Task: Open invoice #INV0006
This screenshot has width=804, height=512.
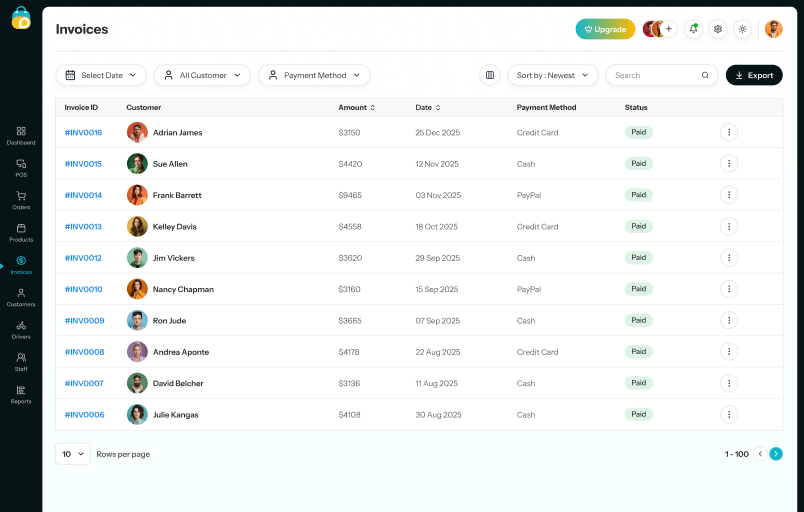Action: [85, 415]
